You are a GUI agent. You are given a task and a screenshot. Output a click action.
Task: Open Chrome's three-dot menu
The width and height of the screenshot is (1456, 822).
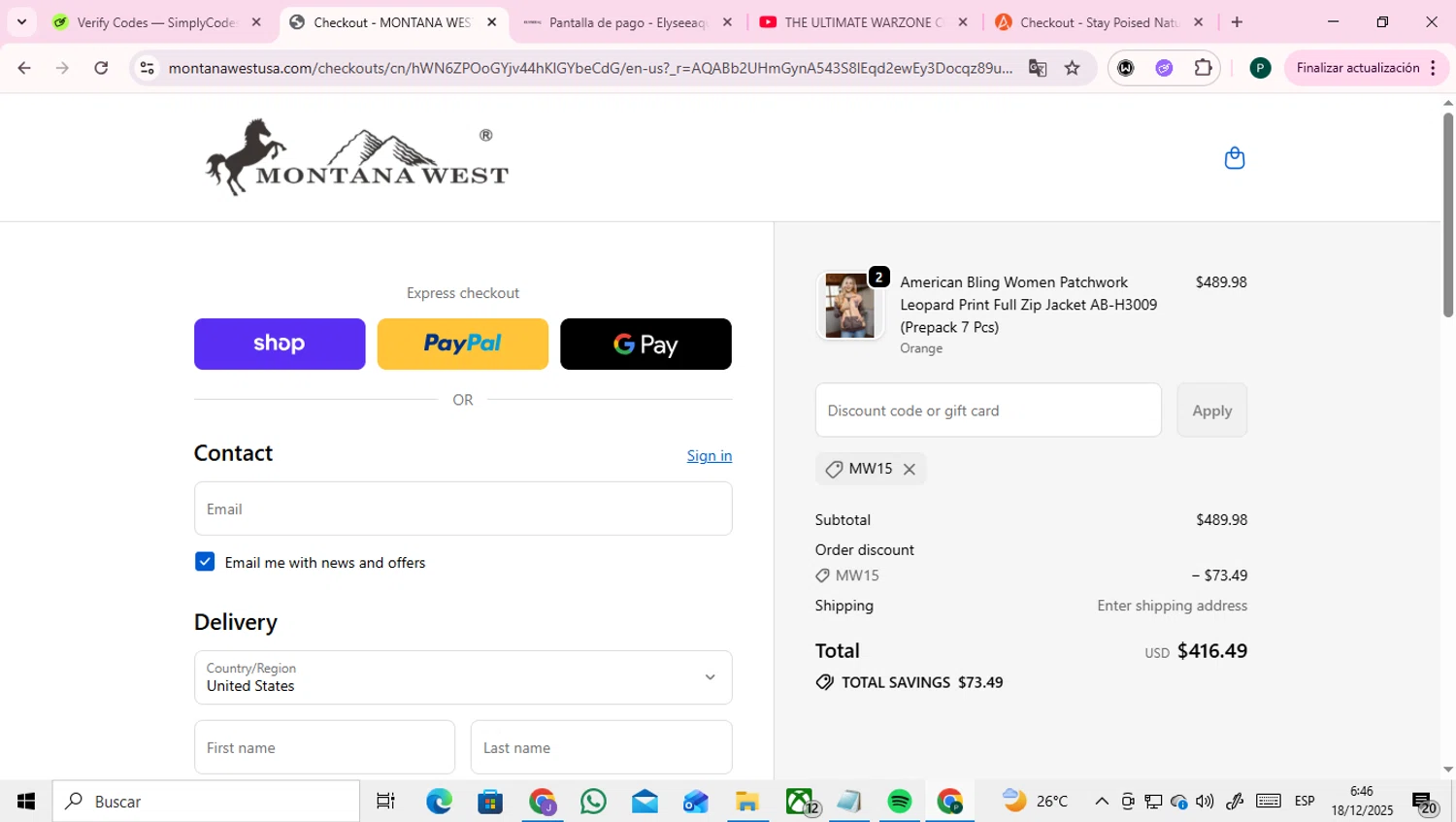[1434, 68]
